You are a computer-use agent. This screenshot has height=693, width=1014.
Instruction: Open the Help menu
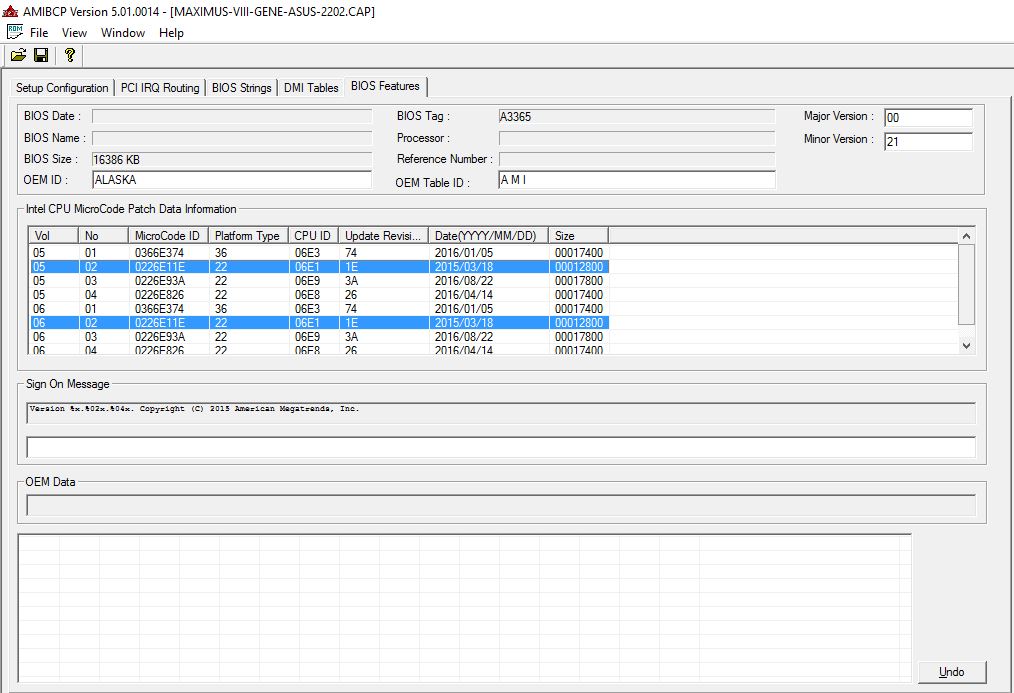tap(171, 33)
